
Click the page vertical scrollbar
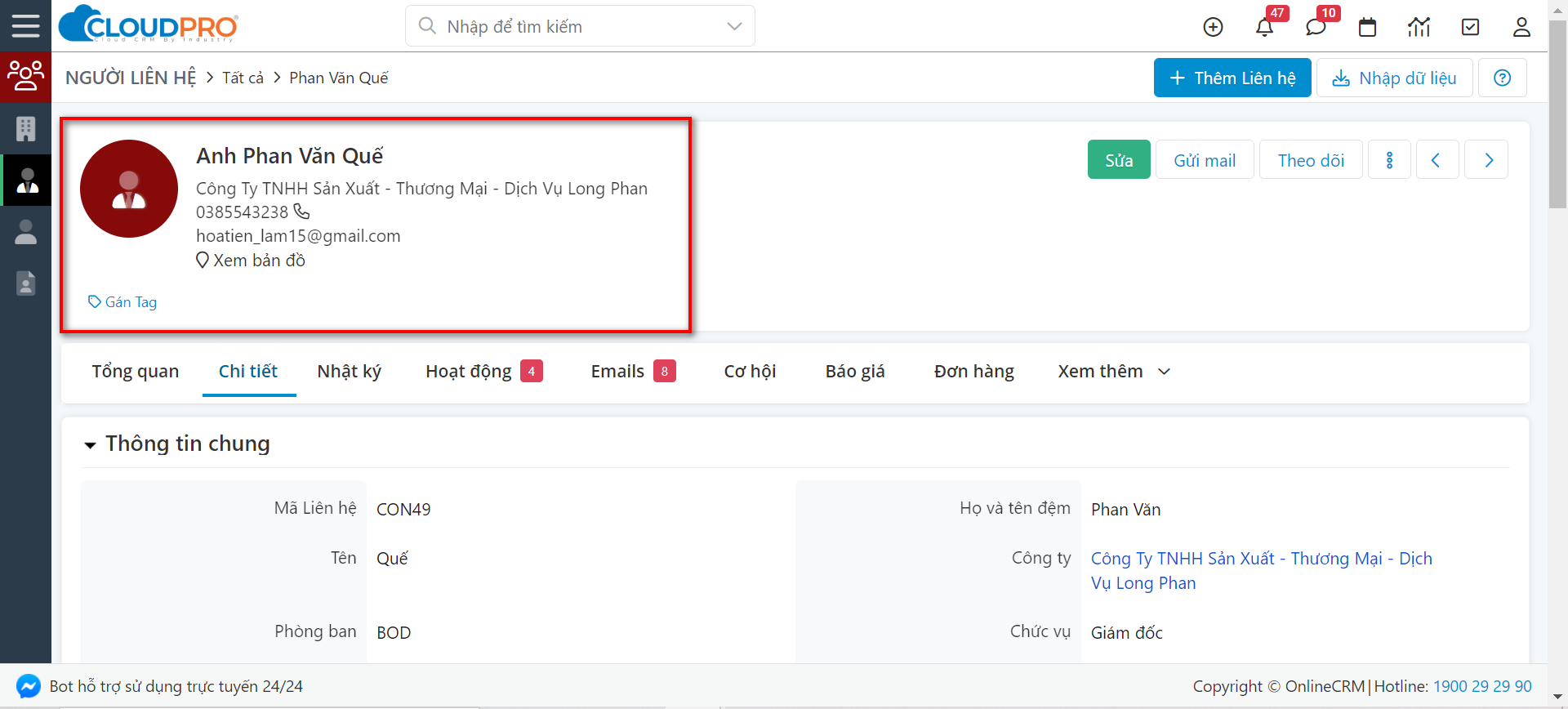pos(1558,114)
